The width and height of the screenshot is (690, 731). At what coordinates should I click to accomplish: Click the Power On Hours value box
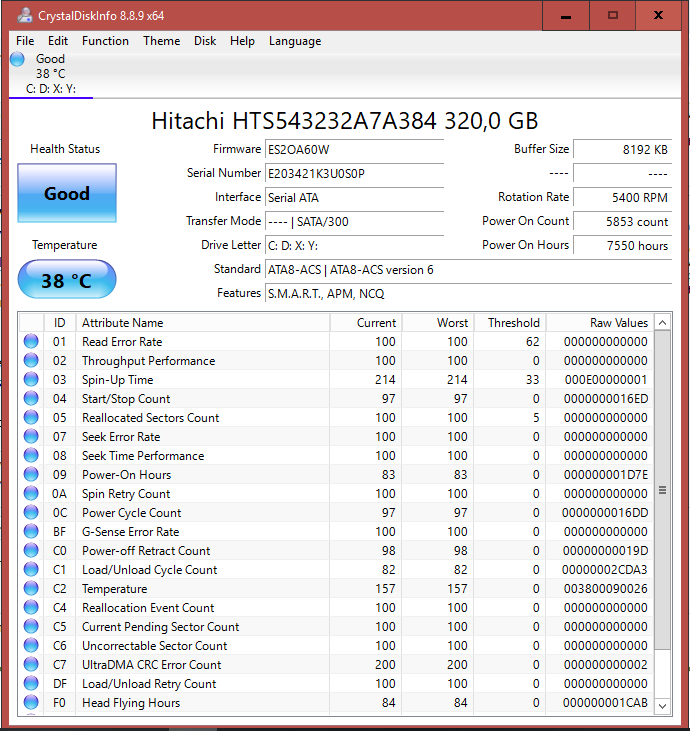[x=622, y=245]
